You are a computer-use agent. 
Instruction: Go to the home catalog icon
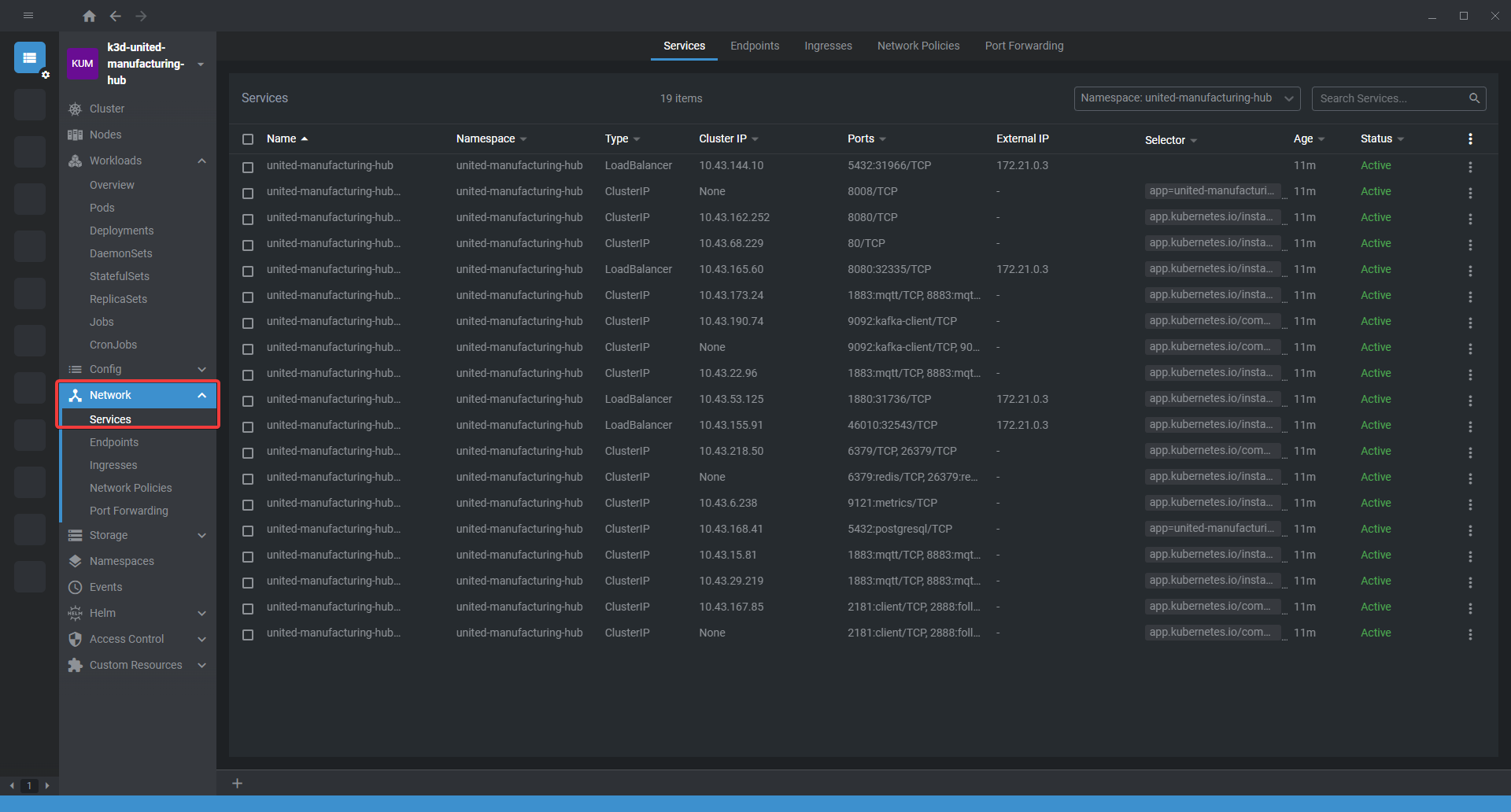pyautogui.click(x=89, y=16)
